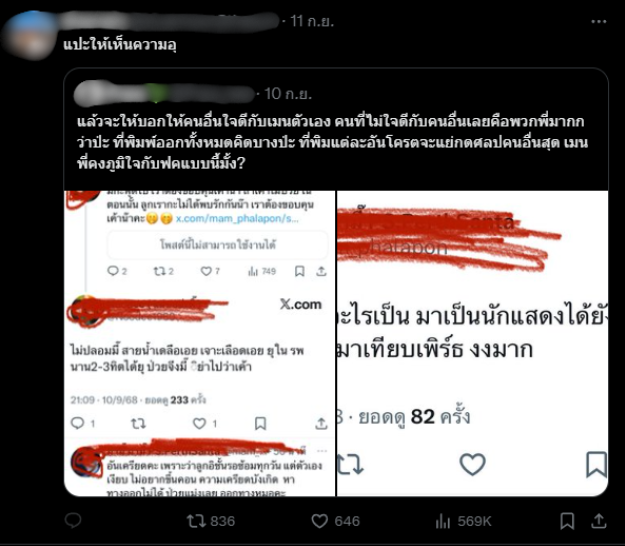This screenshot has height=546, width=625.
Task: Click the x.com/mam_phalapon link in screenshot
Action: pos(237,218)
